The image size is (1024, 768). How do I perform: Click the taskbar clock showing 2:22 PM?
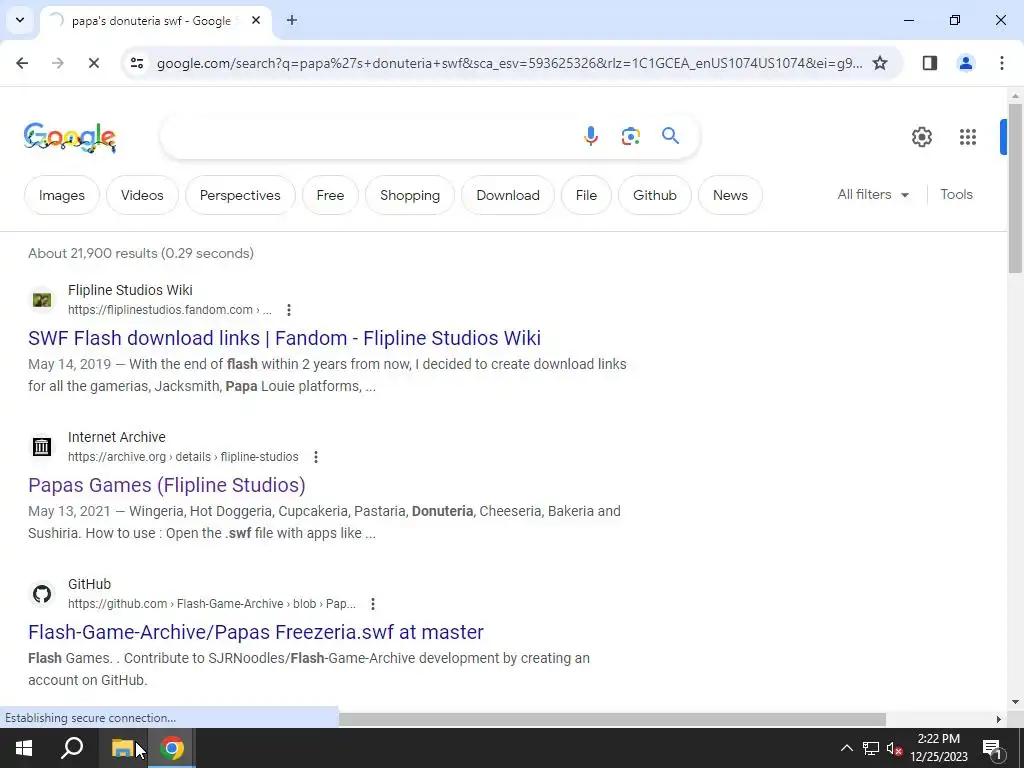[x=938, y=748]
